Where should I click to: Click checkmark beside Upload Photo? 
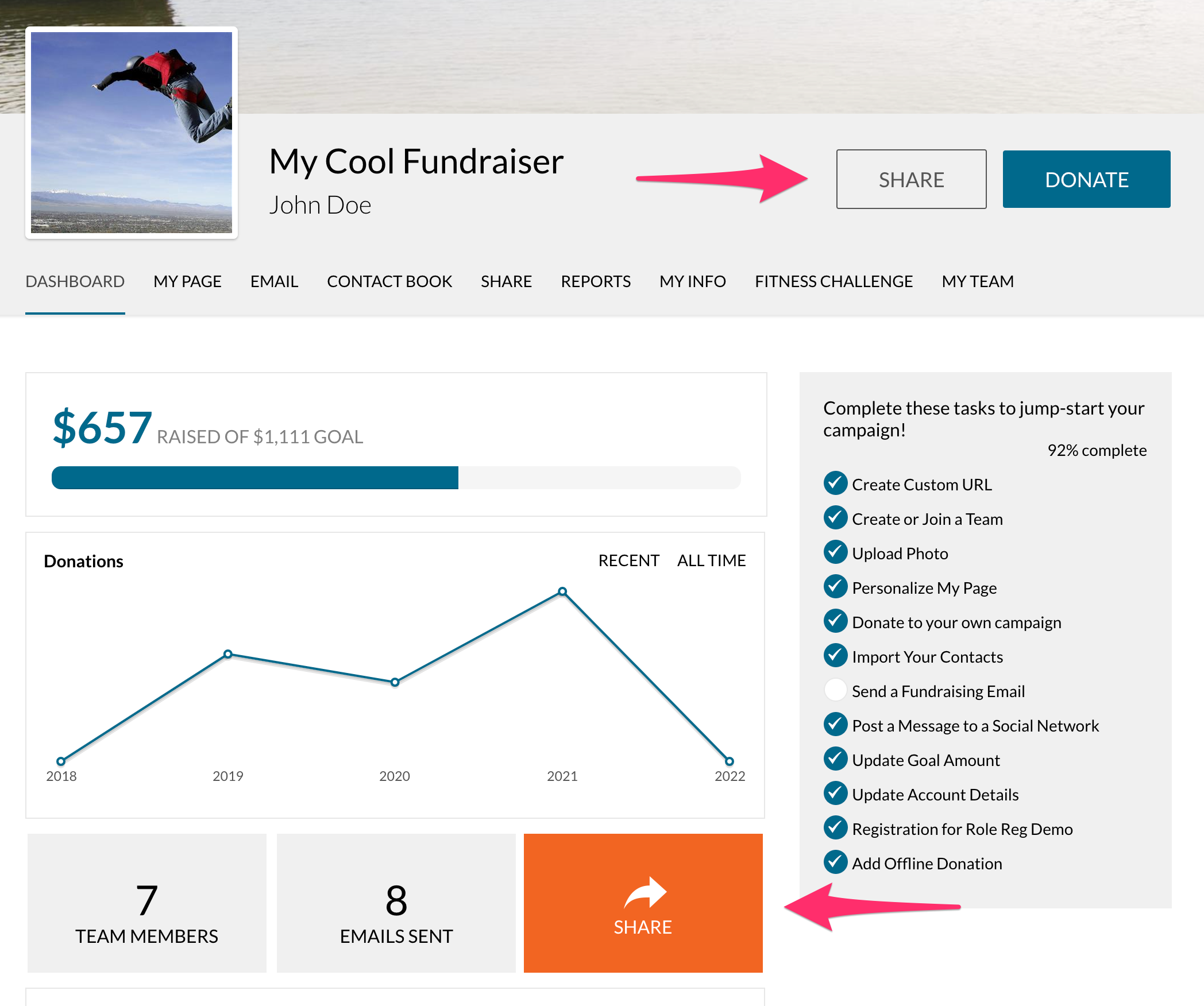[835, 552]
